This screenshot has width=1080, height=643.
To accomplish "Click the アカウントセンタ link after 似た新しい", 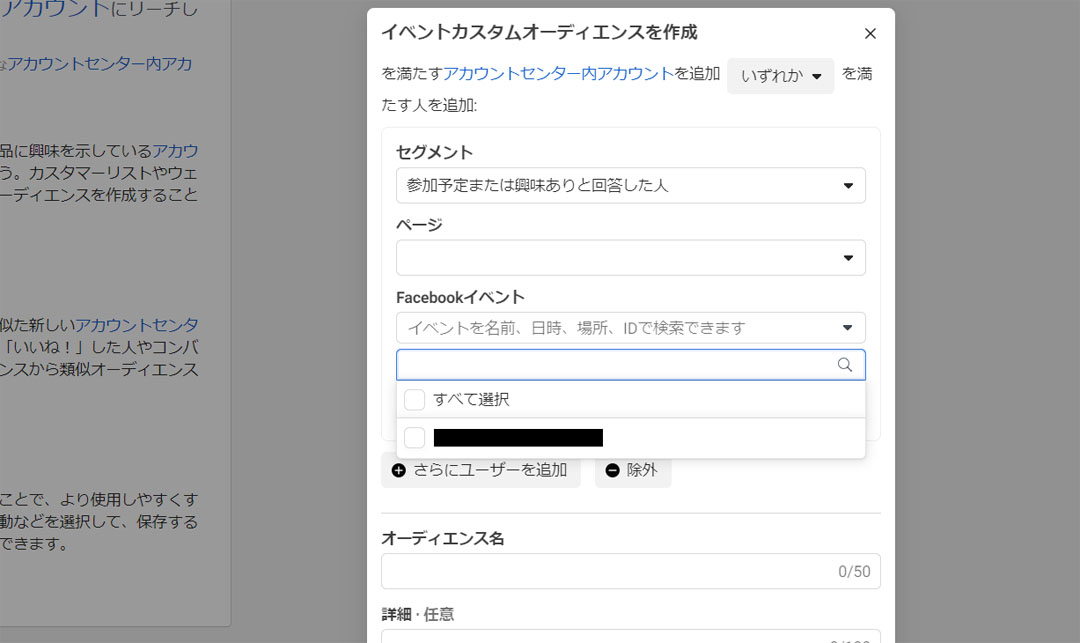I will [x=137, y=325].
